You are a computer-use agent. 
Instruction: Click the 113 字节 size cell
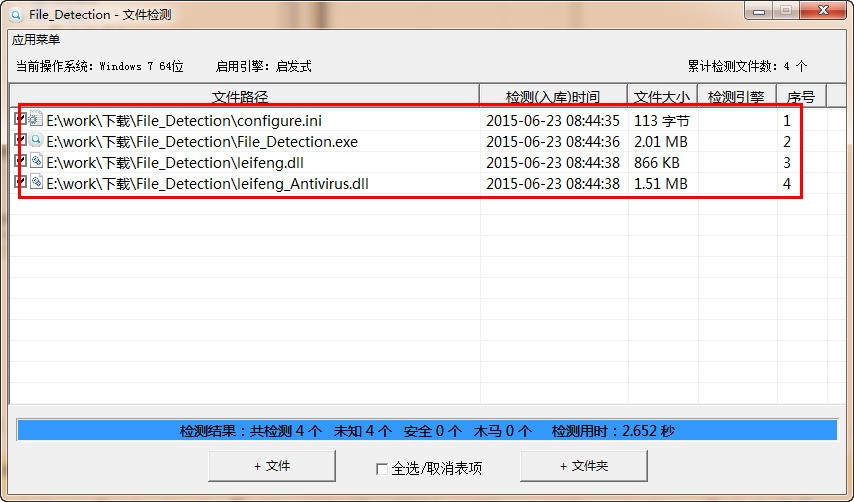[662, 120]
